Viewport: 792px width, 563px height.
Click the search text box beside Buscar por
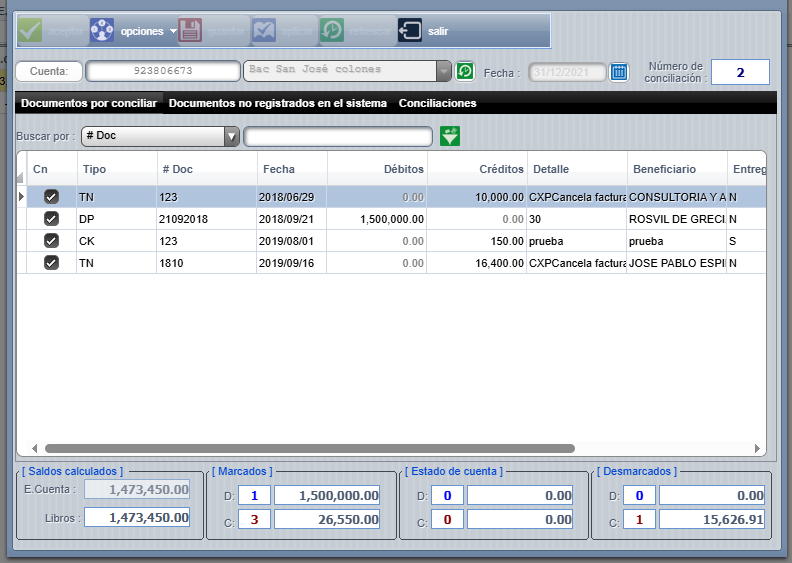pyautogui.click(x=338, y=136)
